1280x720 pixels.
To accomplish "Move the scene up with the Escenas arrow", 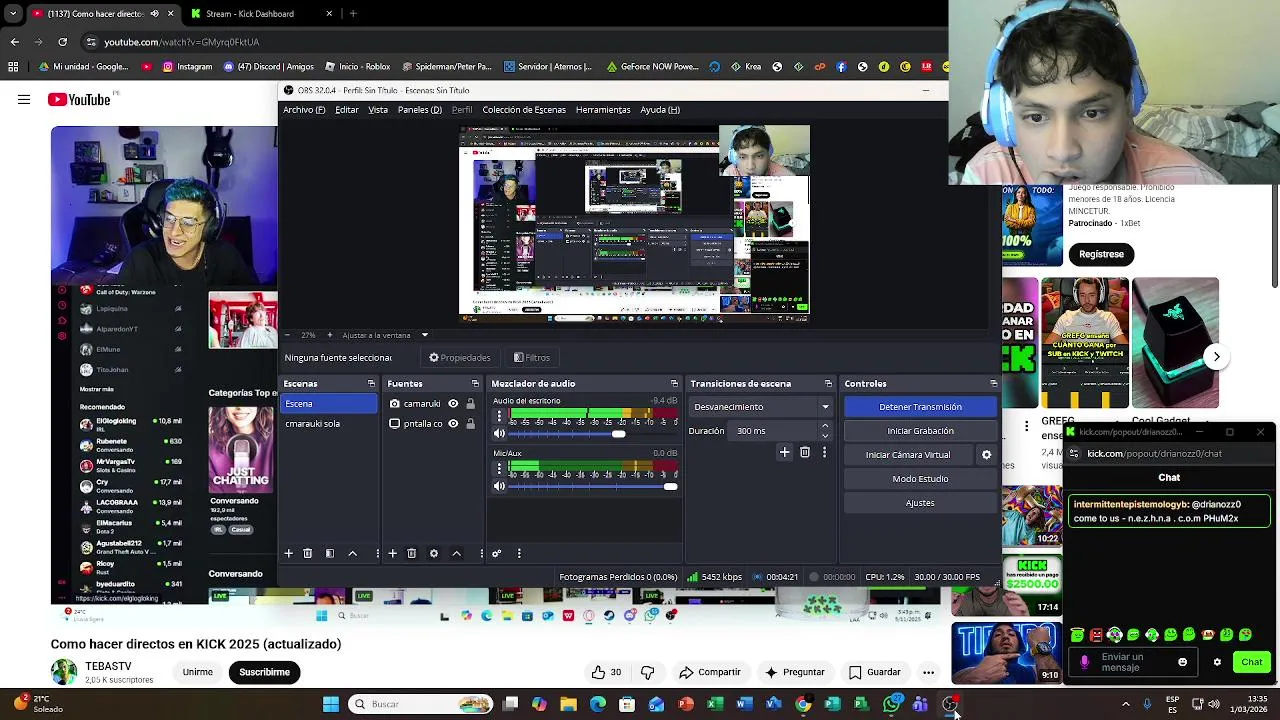I will point(352,553).
